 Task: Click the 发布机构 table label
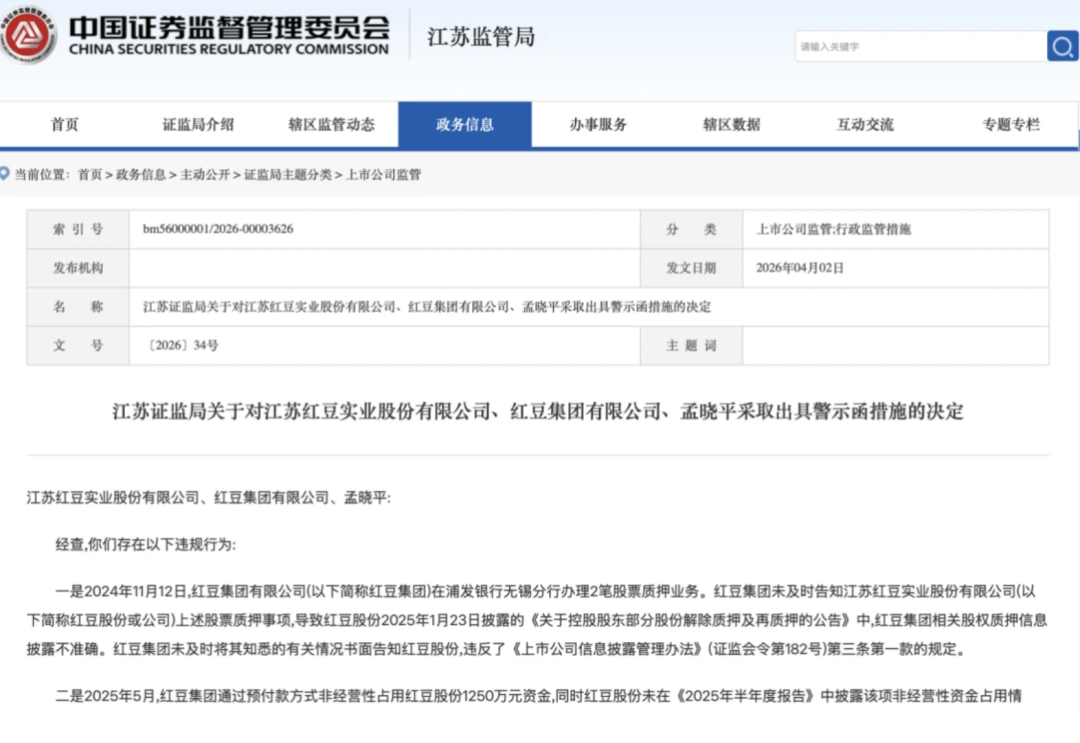click(78, 268)
